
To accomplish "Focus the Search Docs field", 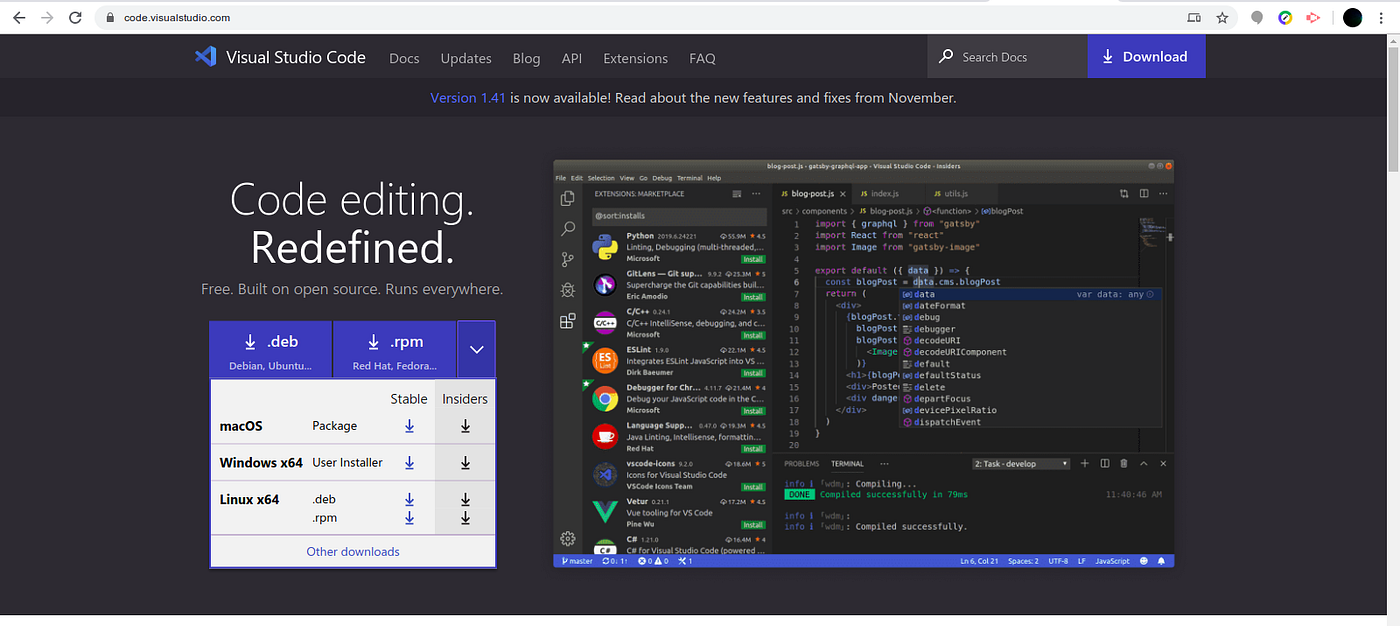I will click(1007, 57).
